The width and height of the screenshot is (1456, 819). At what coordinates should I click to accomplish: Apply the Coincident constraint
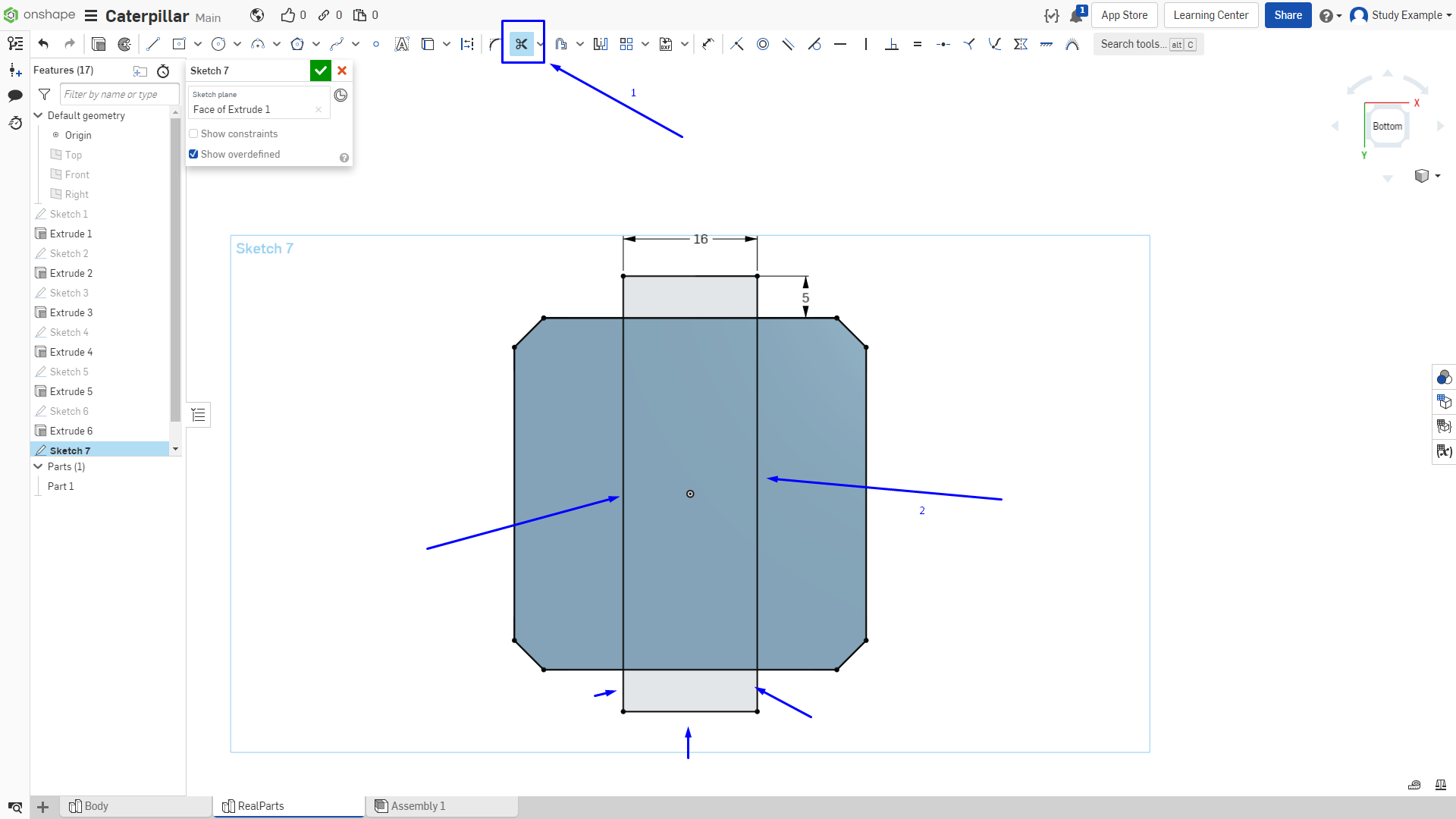(737, 44)
